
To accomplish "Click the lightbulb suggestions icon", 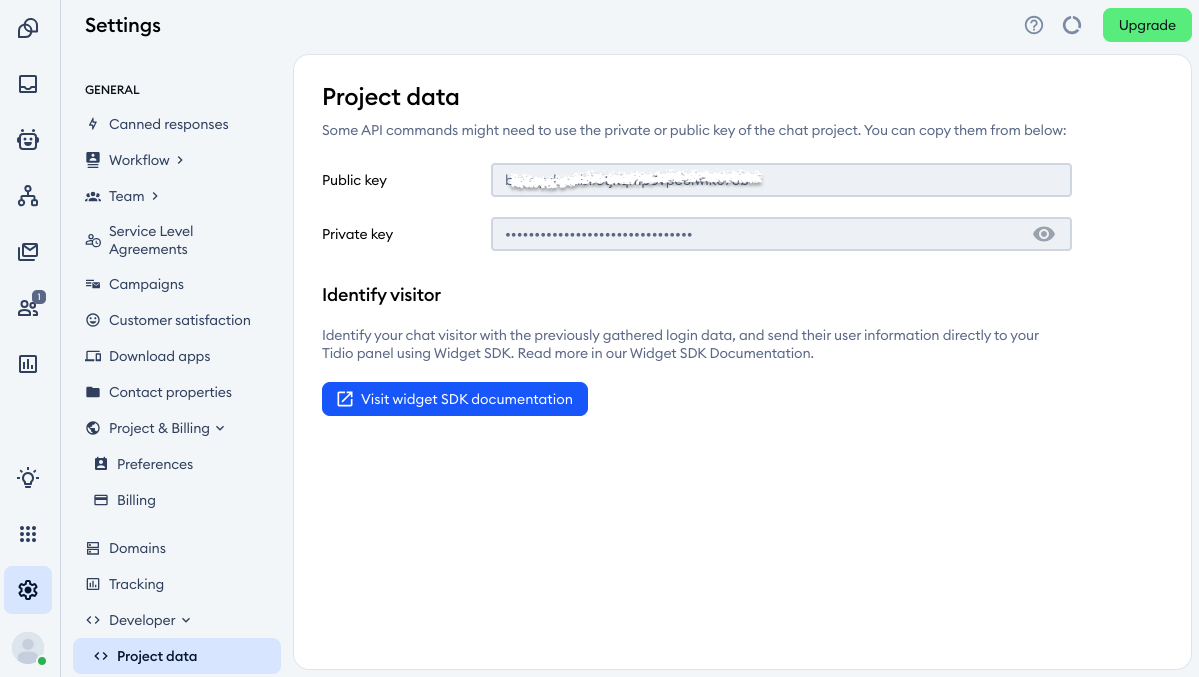I will pyautogui.click(x=28, y=477).
